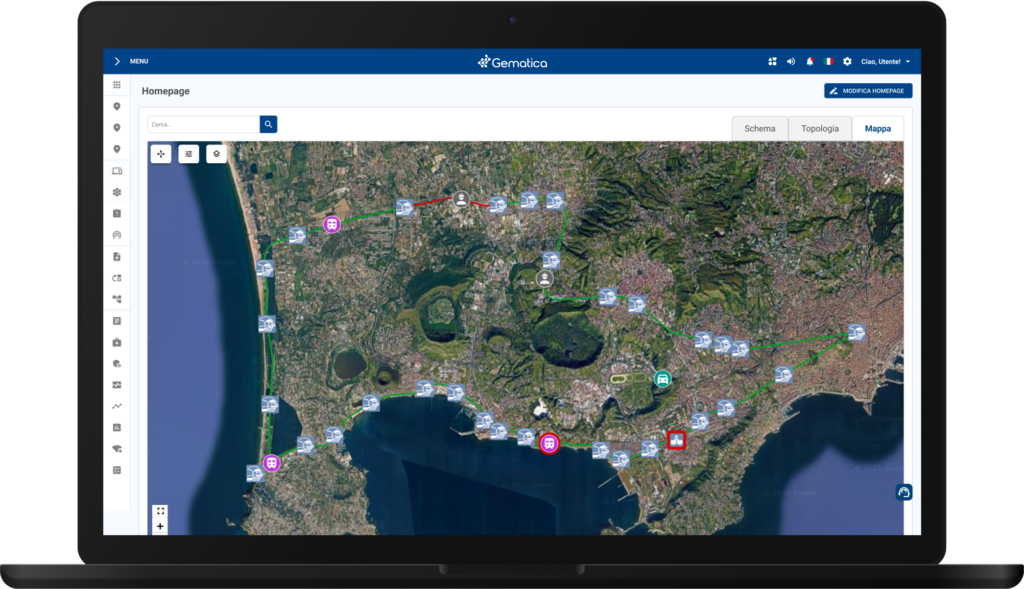Focus the Cerca search field
The height and width of the screenshot is (589, 1024).
tap(204, 124)
